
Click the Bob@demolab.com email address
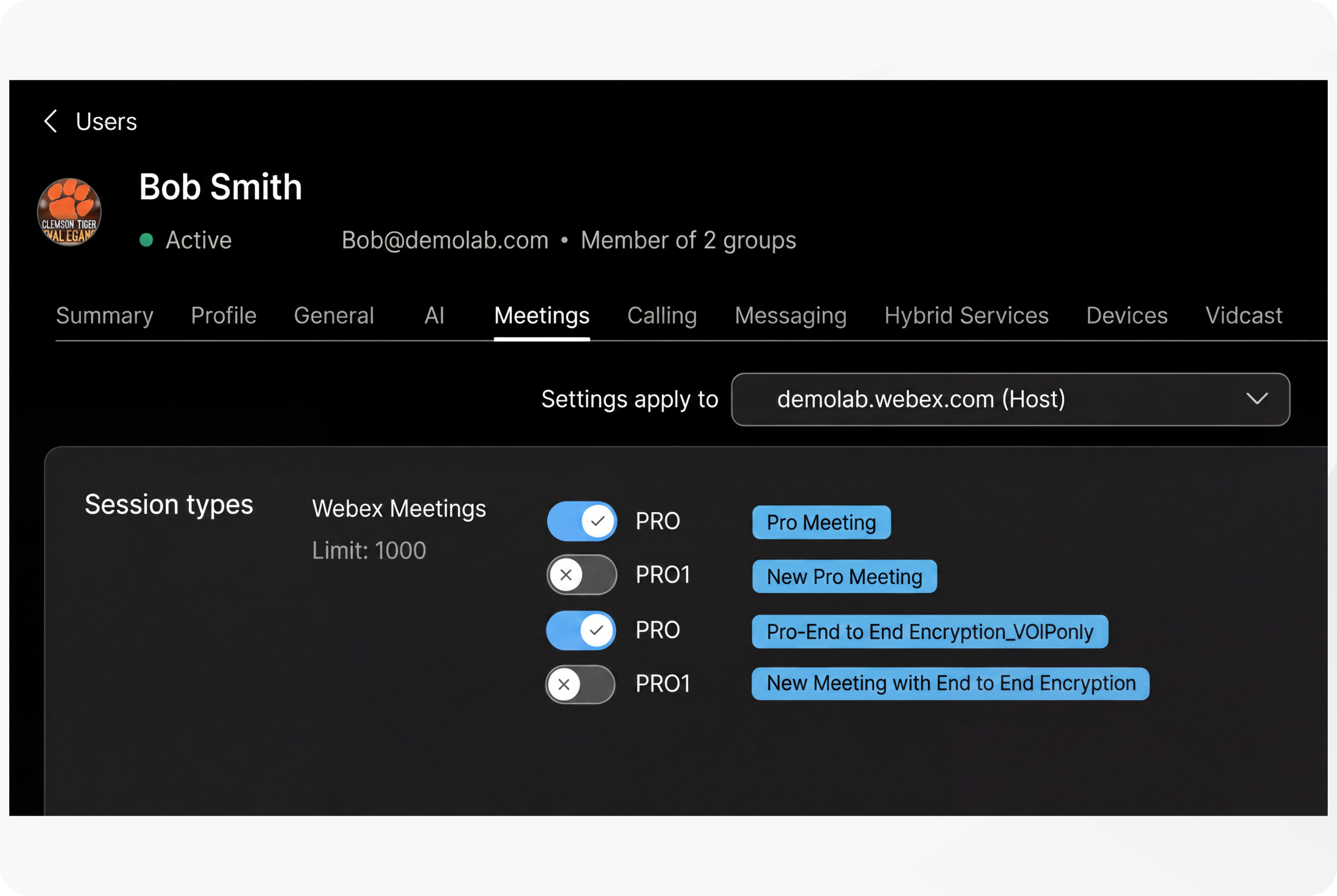click(445, 240)
